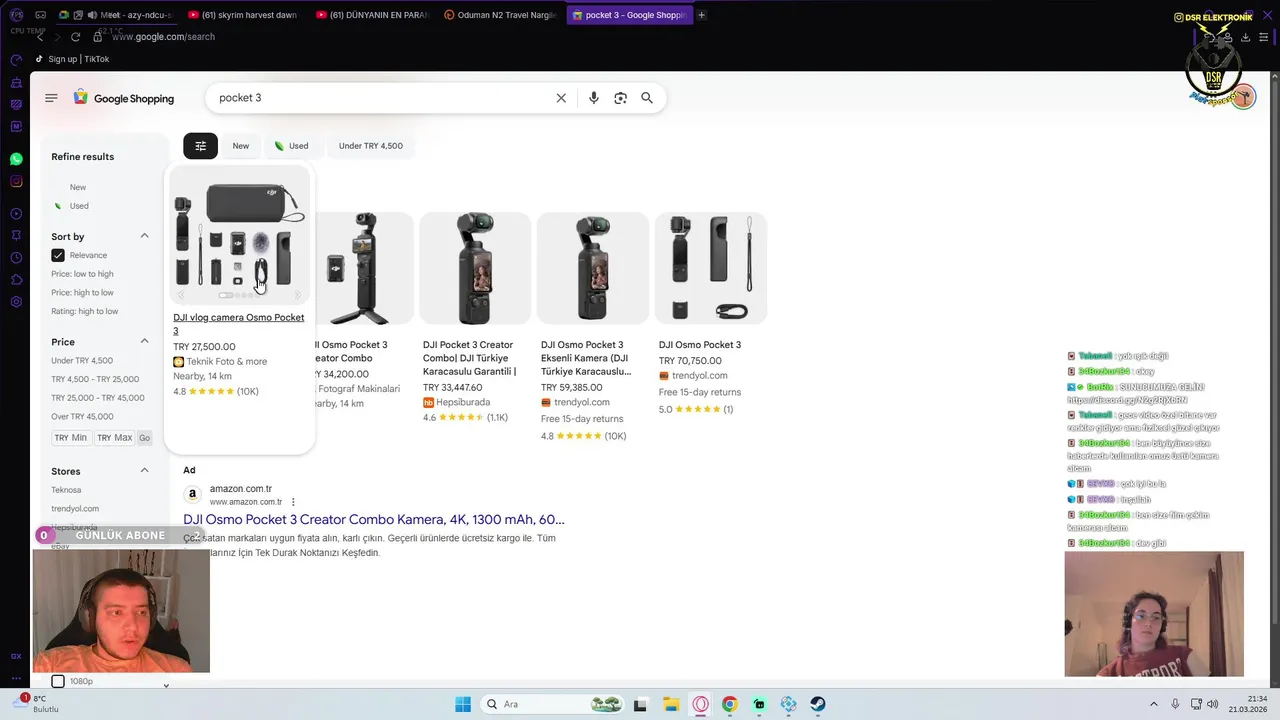Show hidden system tray icons
This screenshot has width=1280, height=720.
[1153, 704]
